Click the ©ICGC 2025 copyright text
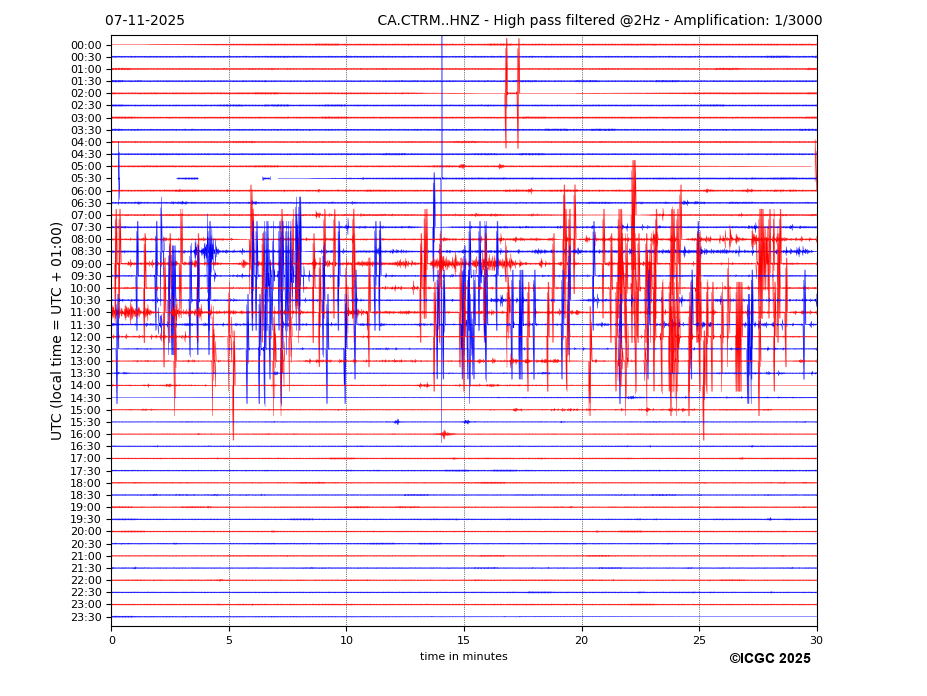This screenshot has width=927, height=696. coord(769,659)
